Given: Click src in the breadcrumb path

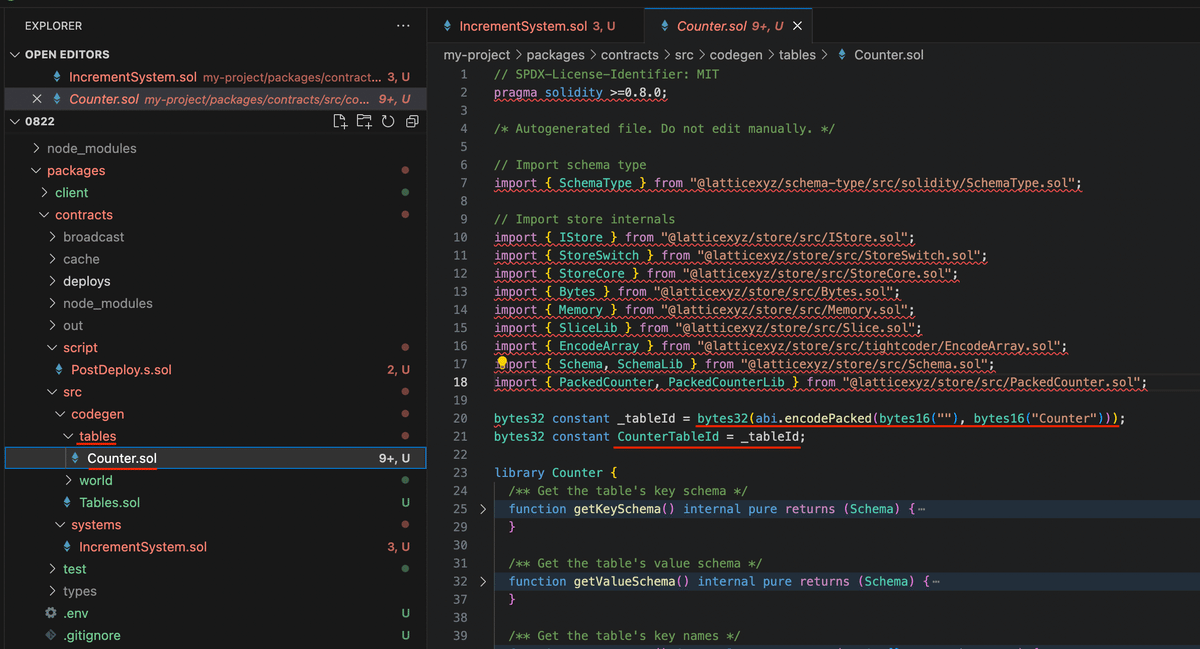Looking at the screenshot, I should pos(685,55).
